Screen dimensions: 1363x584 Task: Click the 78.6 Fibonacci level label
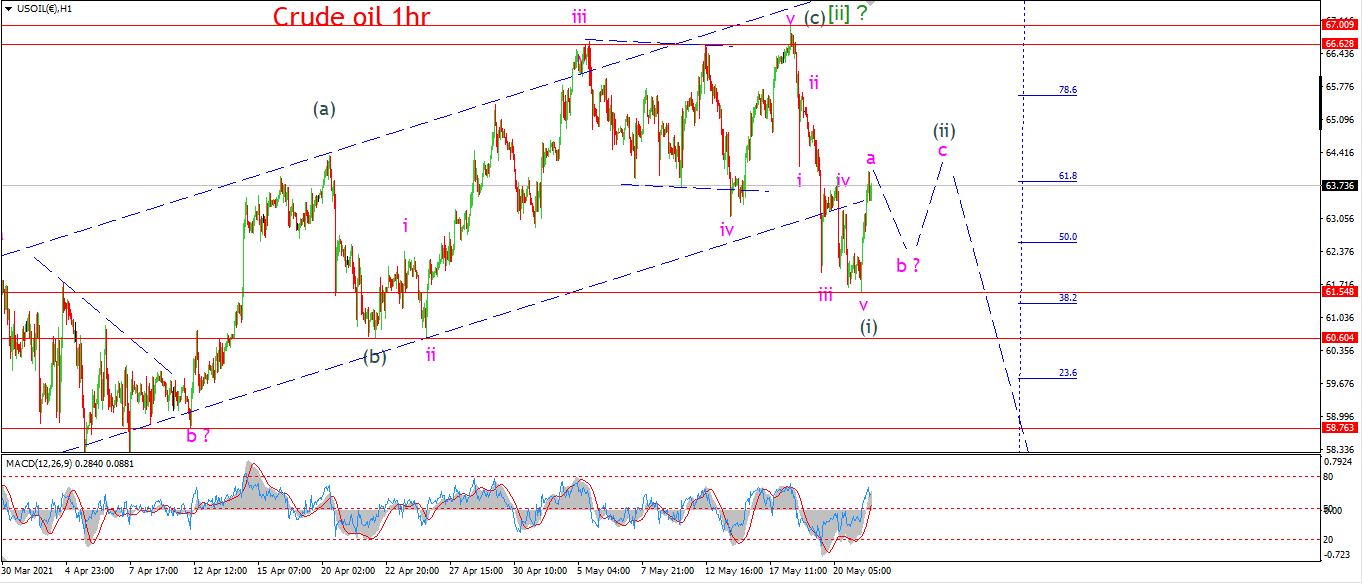[1068, 90]
